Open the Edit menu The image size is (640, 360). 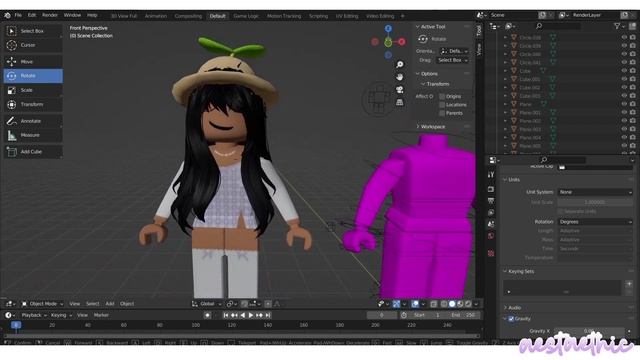point(32,16)
